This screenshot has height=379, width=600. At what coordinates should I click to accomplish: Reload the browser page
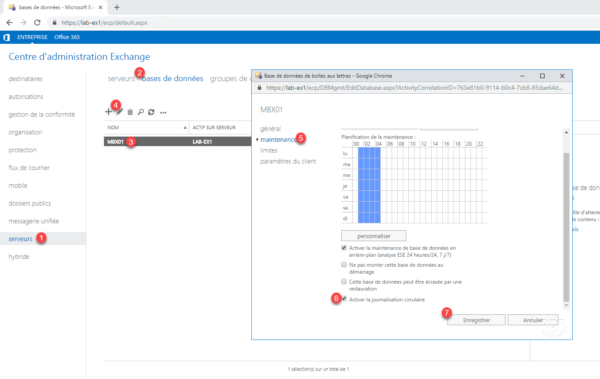(37, 23)
